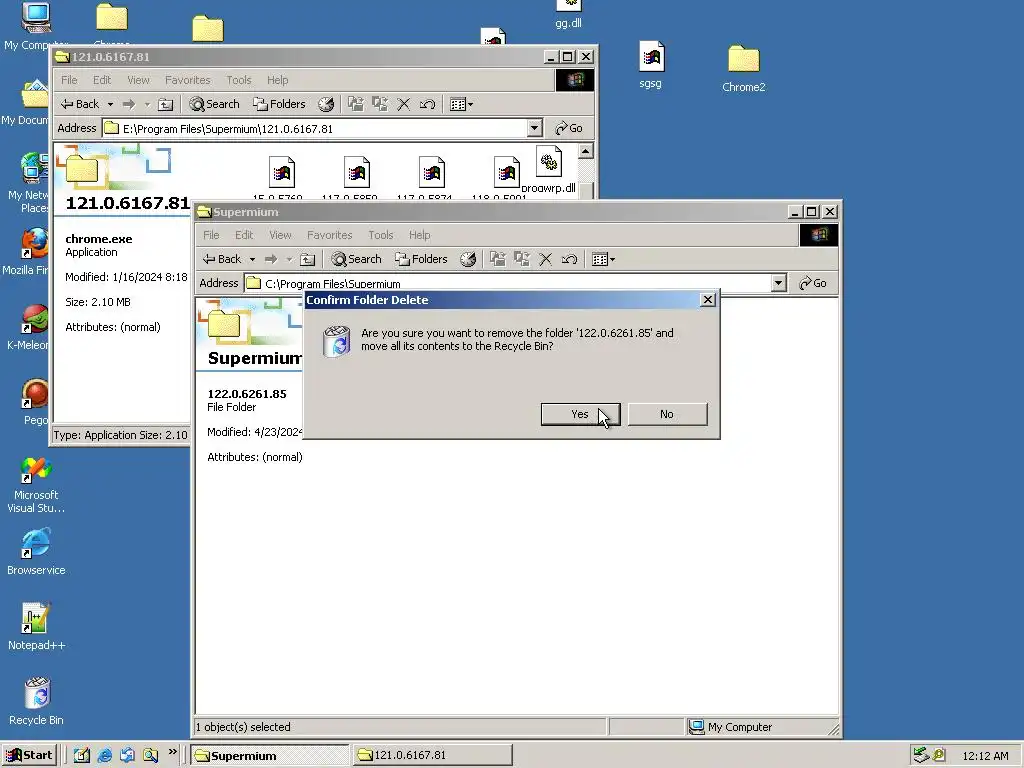Click Up folder icon in 121.0.6167.81 window
The image size is (1024, 768).
click(x=165, y=104)
